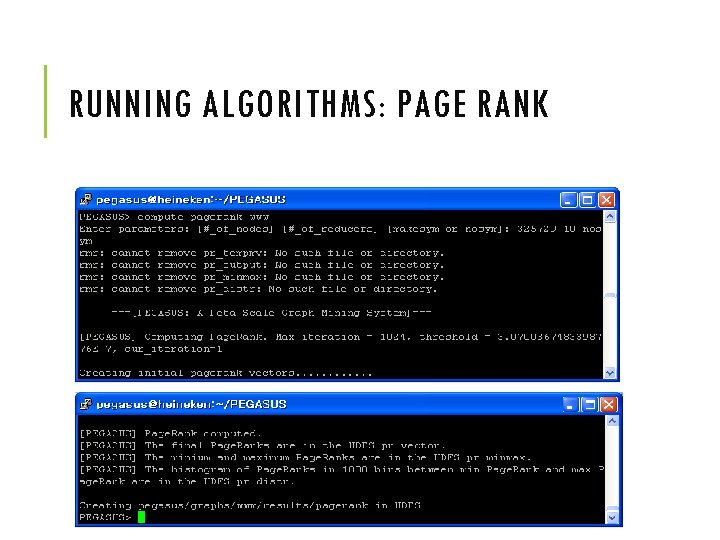Close the lower PEGASUS terminal window
The height and width of the screenshot is (540, 720).
(x=608, y=405)
